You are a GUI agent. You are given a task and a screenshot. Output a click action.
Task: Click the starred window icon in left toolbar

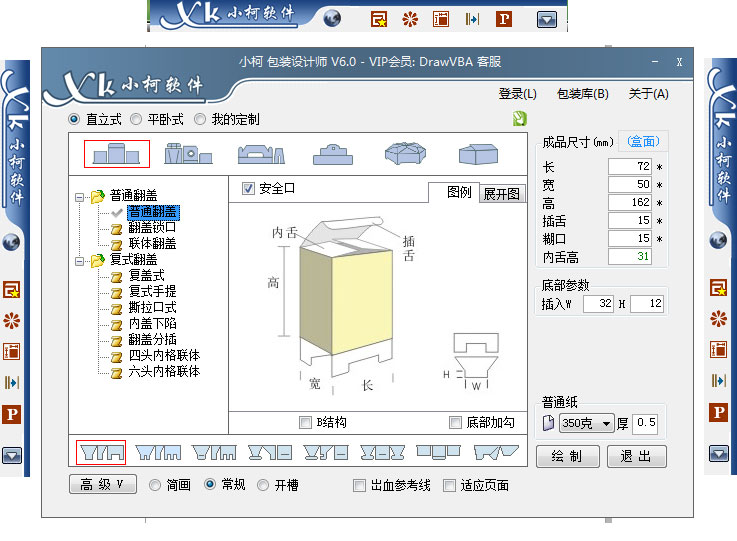click(11, 290)
